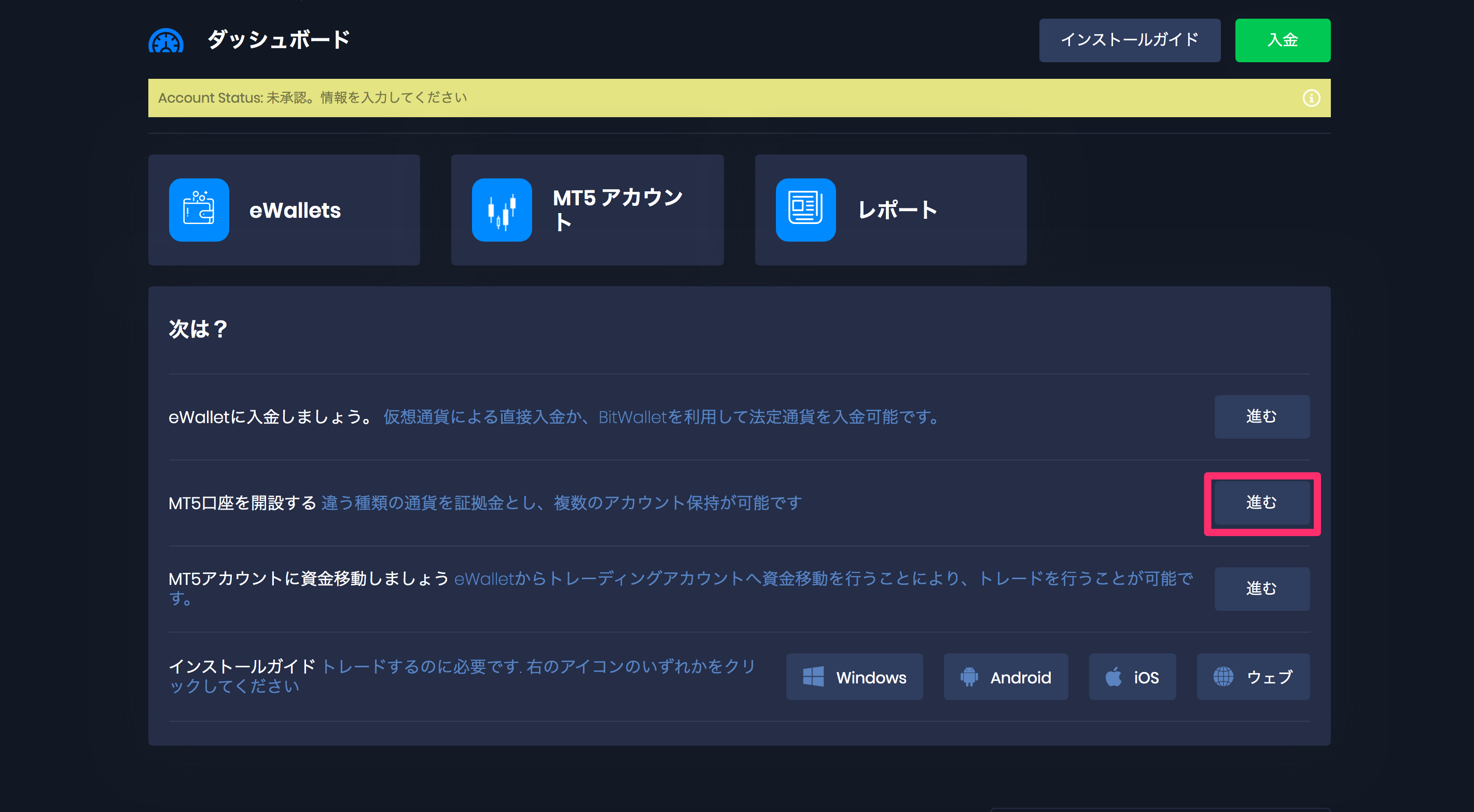The width and height of the screenshot is (1474, 812).
Task: Click the レポート newspaper icon
Action: tap(805, 209)
